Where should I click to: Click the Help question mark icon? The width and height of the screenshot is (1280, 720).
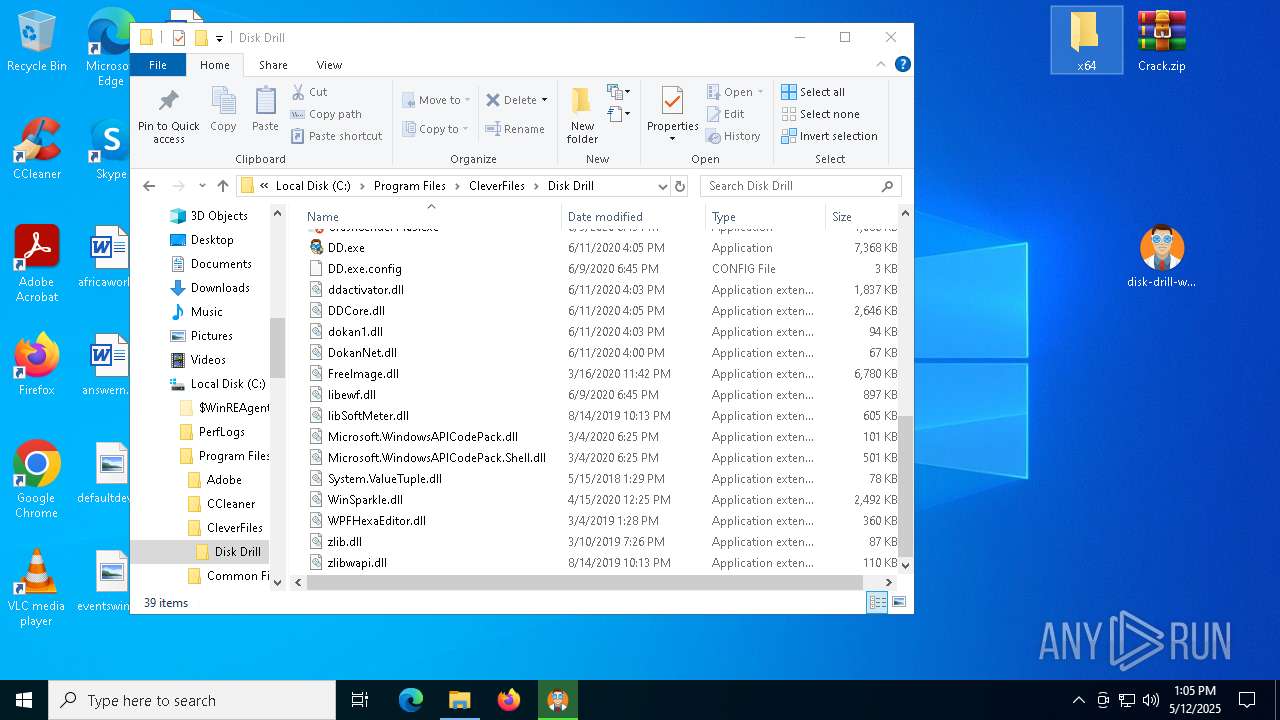point(902,64)
